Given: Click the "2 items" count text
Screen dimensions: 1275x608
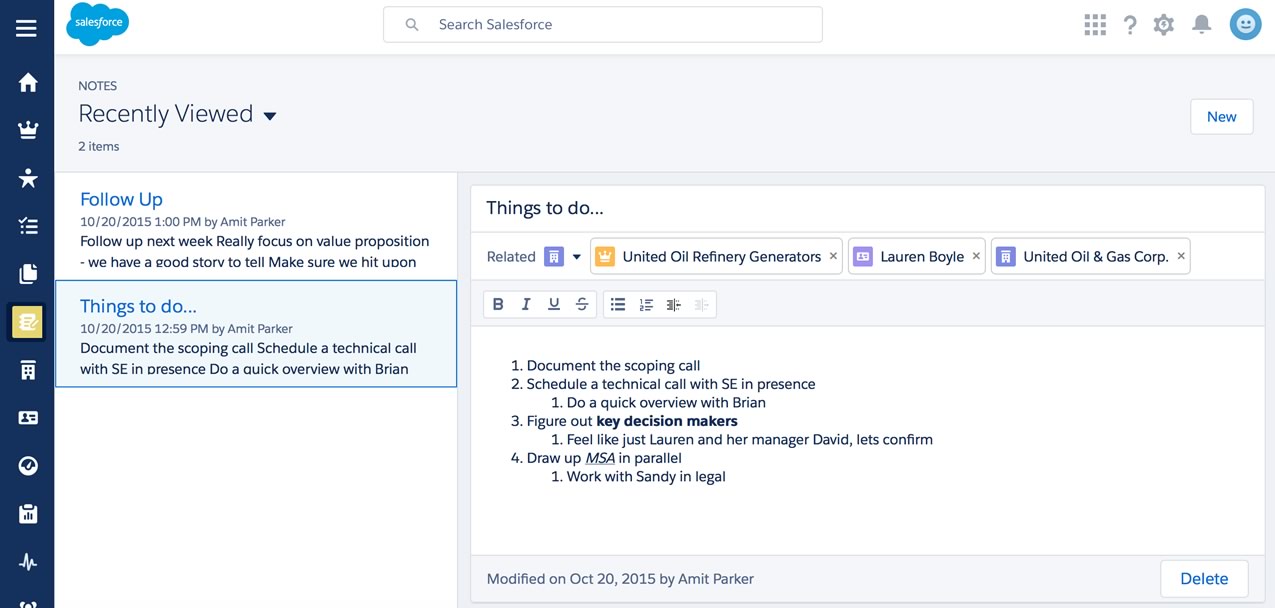Looking at the screenshot, I should [x=99, y=146].
